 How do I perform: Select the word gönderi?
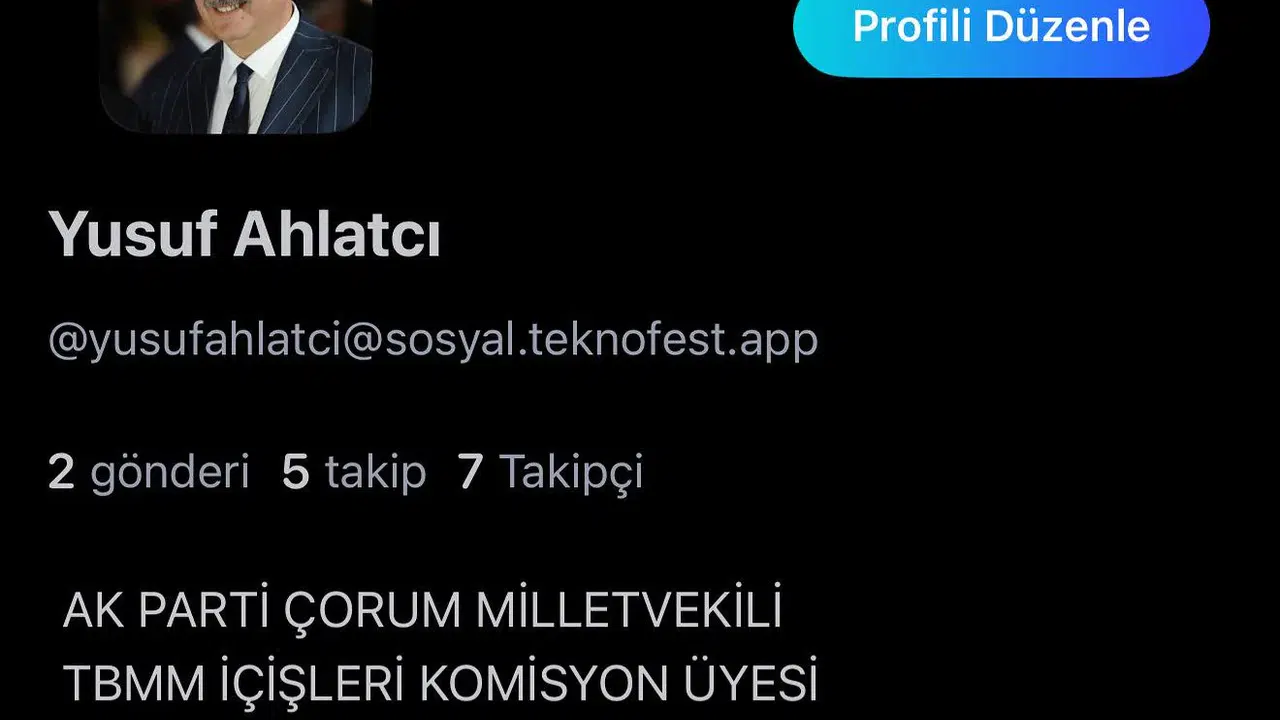pos(170,471)
